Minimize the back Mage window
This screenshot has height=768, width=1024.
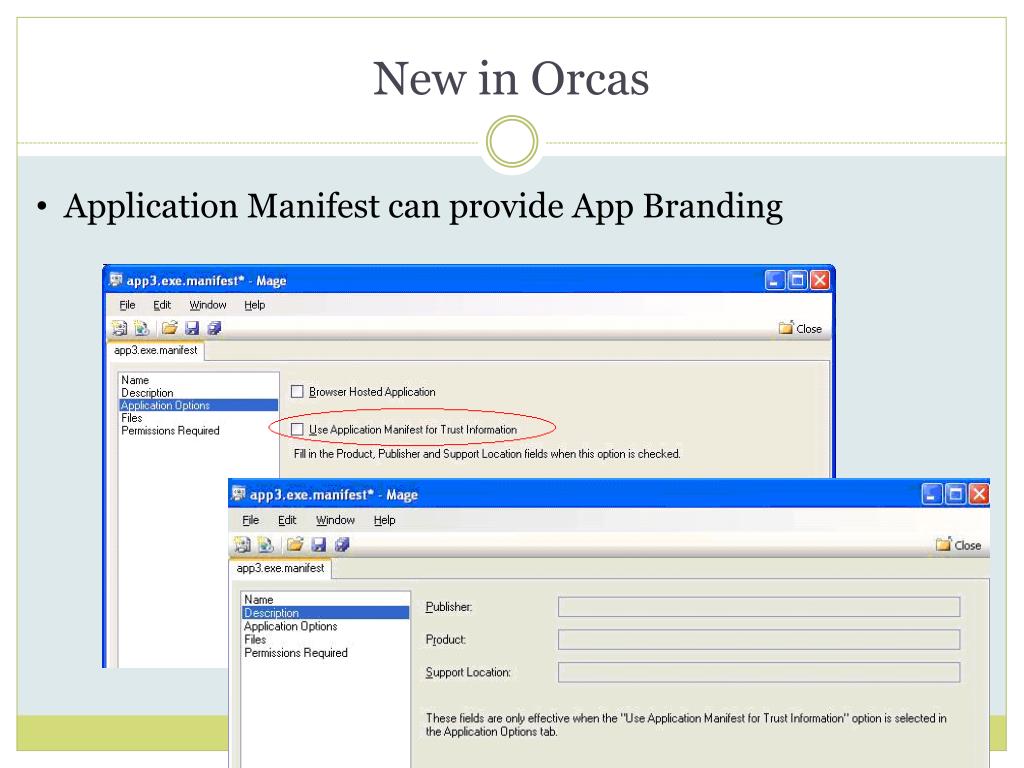[x=775, y=280]
